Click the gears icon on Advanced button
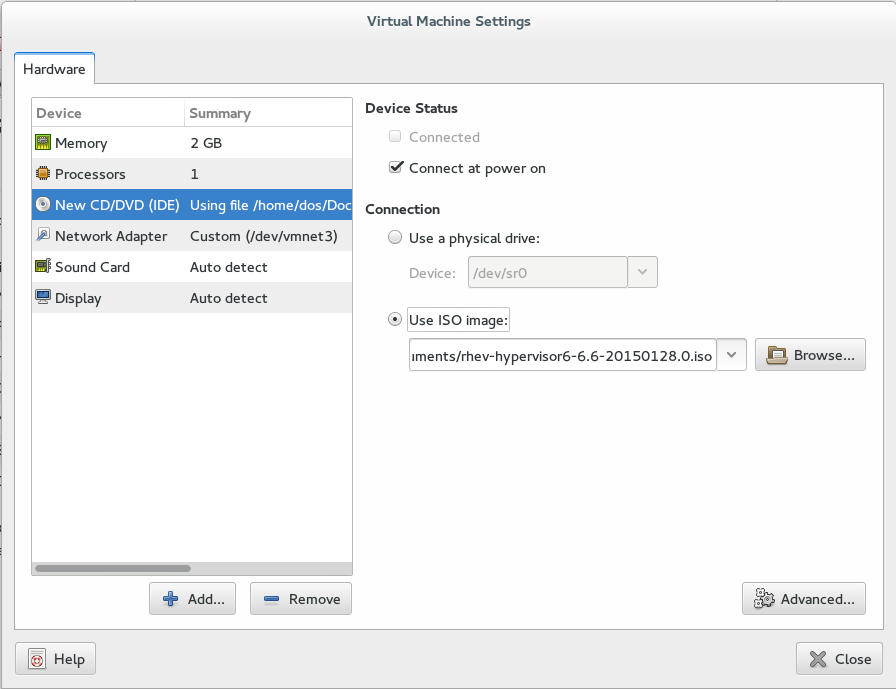Image resolution: width=896 pixels, height=689 pixels. point(764,599)
